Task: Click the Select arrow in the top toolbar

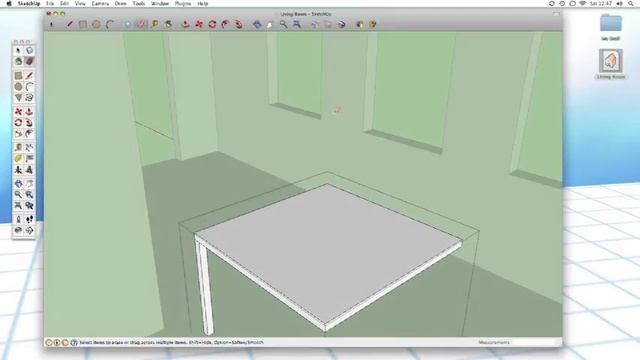Action: 51,24
